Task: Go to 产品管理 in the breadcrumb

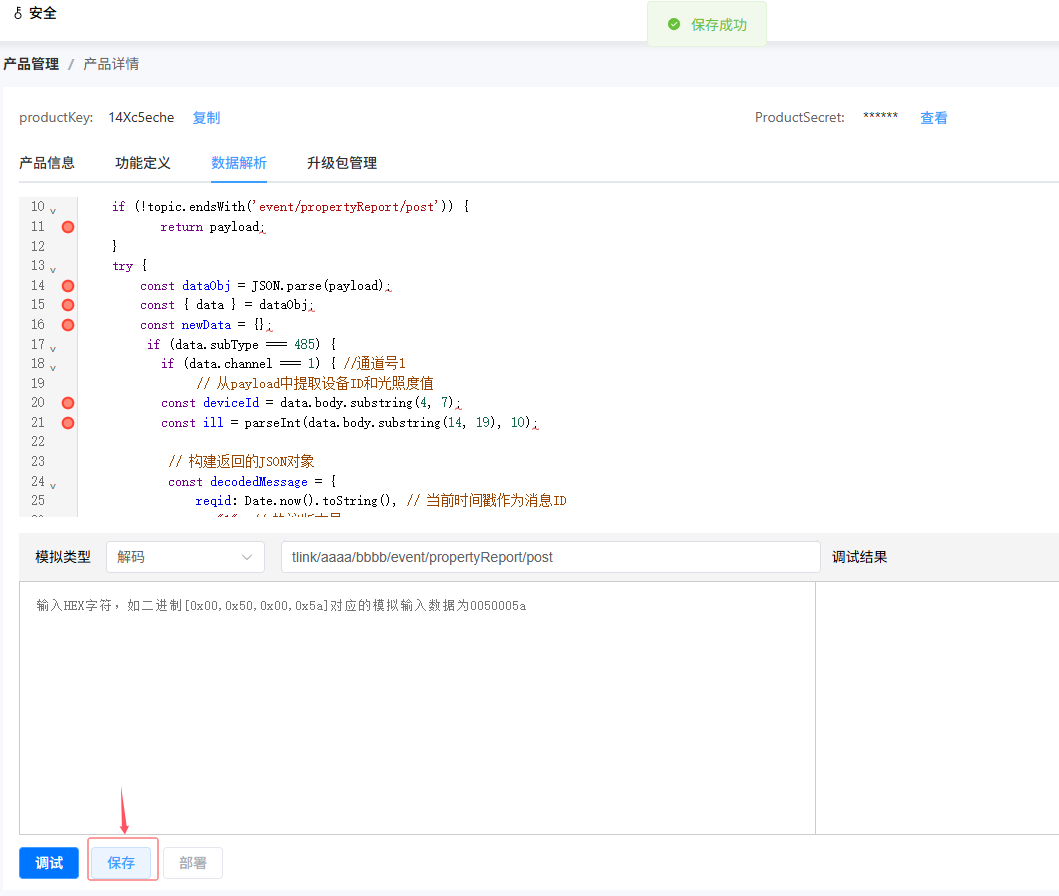Action: (31, 64)
